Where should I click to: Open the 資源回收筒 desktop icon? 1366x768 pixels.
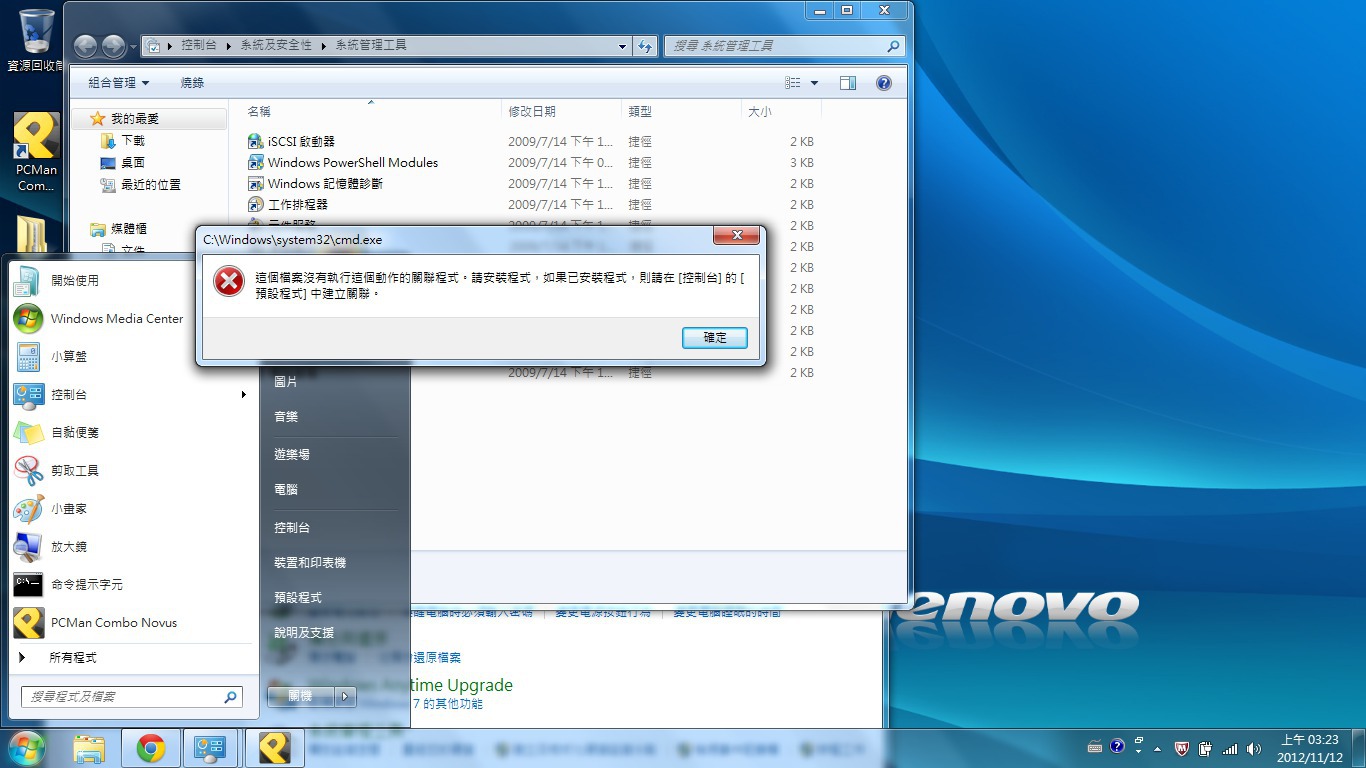pos(36,40)
